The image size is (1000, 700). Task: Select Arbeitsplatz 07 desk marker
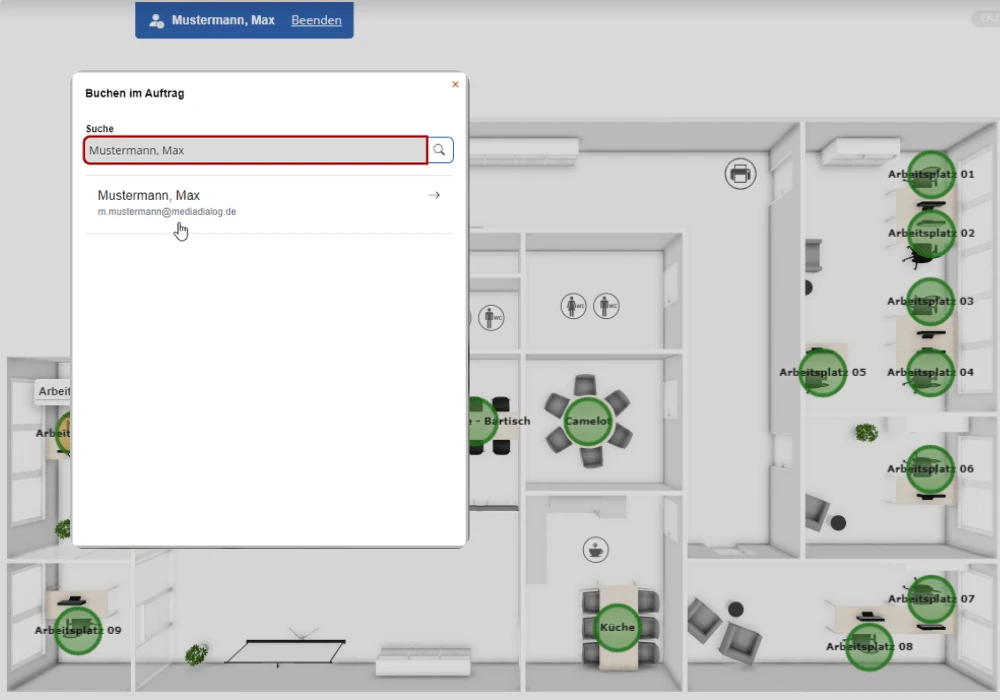click(x=931, y=599)
